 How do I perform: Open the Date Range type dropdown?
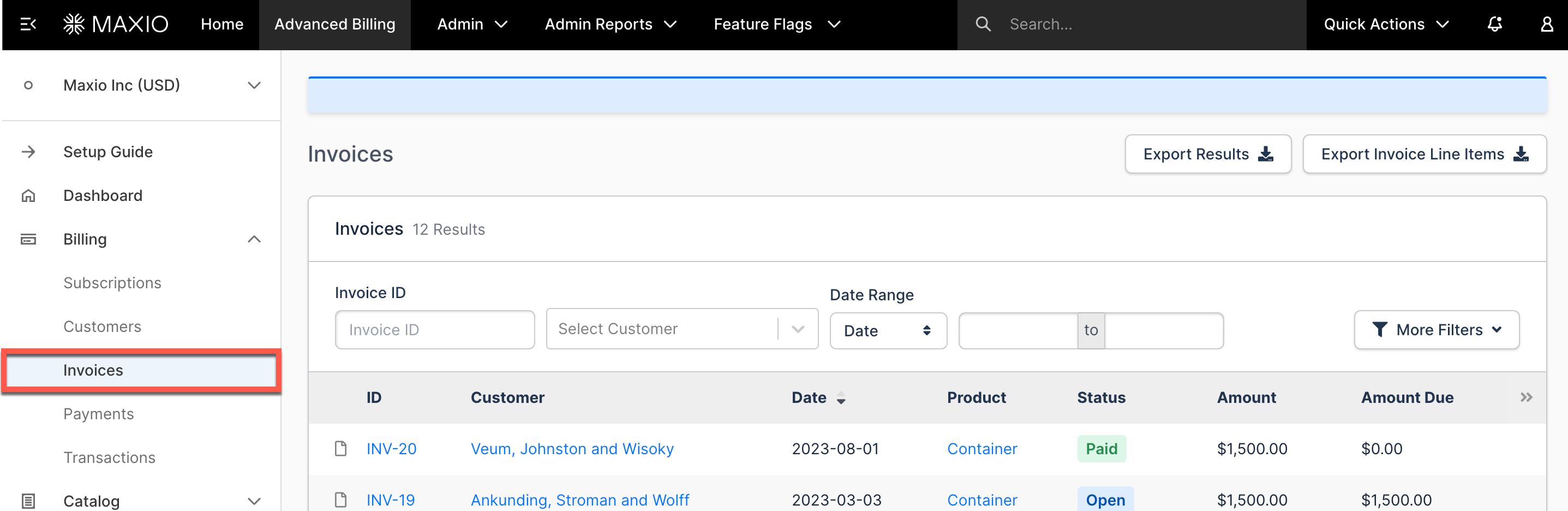pos(888,330)
